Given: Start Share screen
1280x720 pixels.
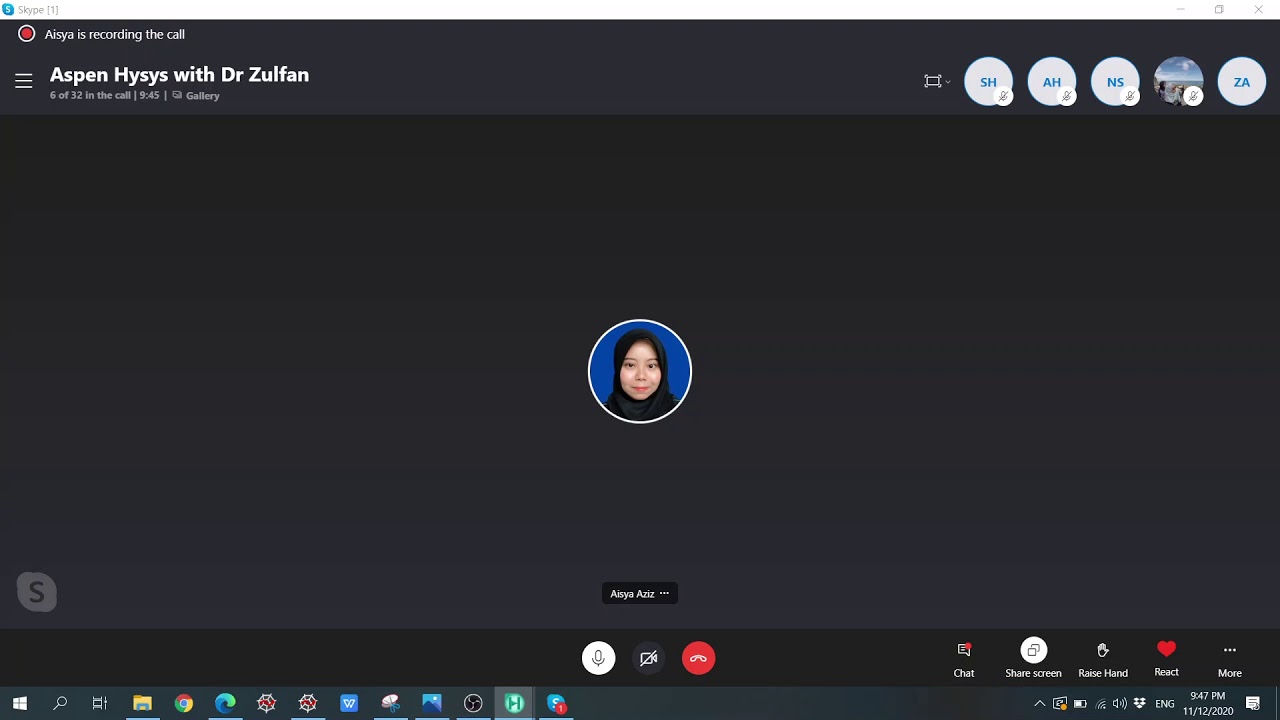Looking at the screenshot, I should click(x=1033, y=660).
